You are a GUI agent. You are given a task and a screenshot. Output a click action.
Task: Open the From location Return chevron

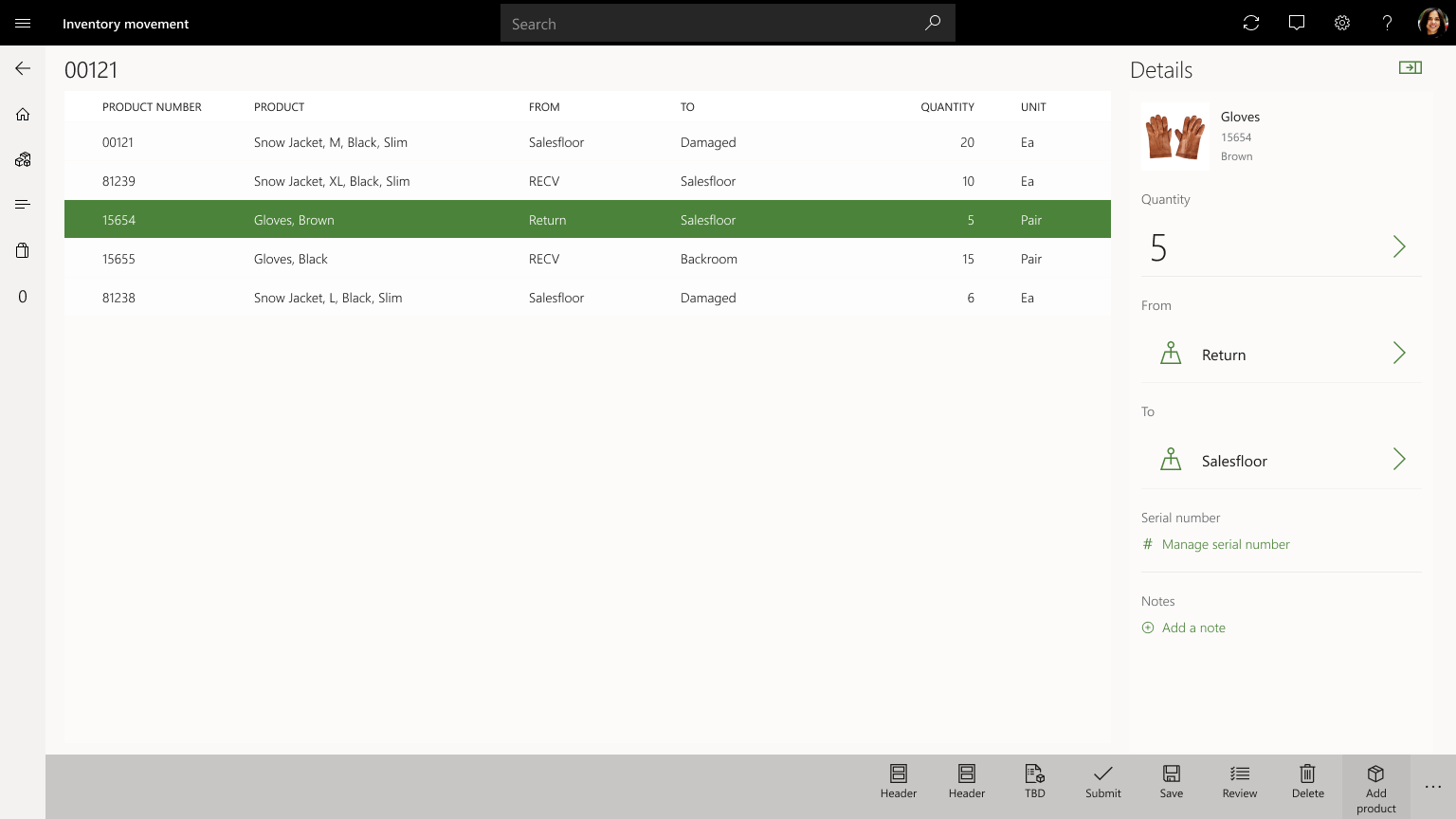pos(1399,353)
